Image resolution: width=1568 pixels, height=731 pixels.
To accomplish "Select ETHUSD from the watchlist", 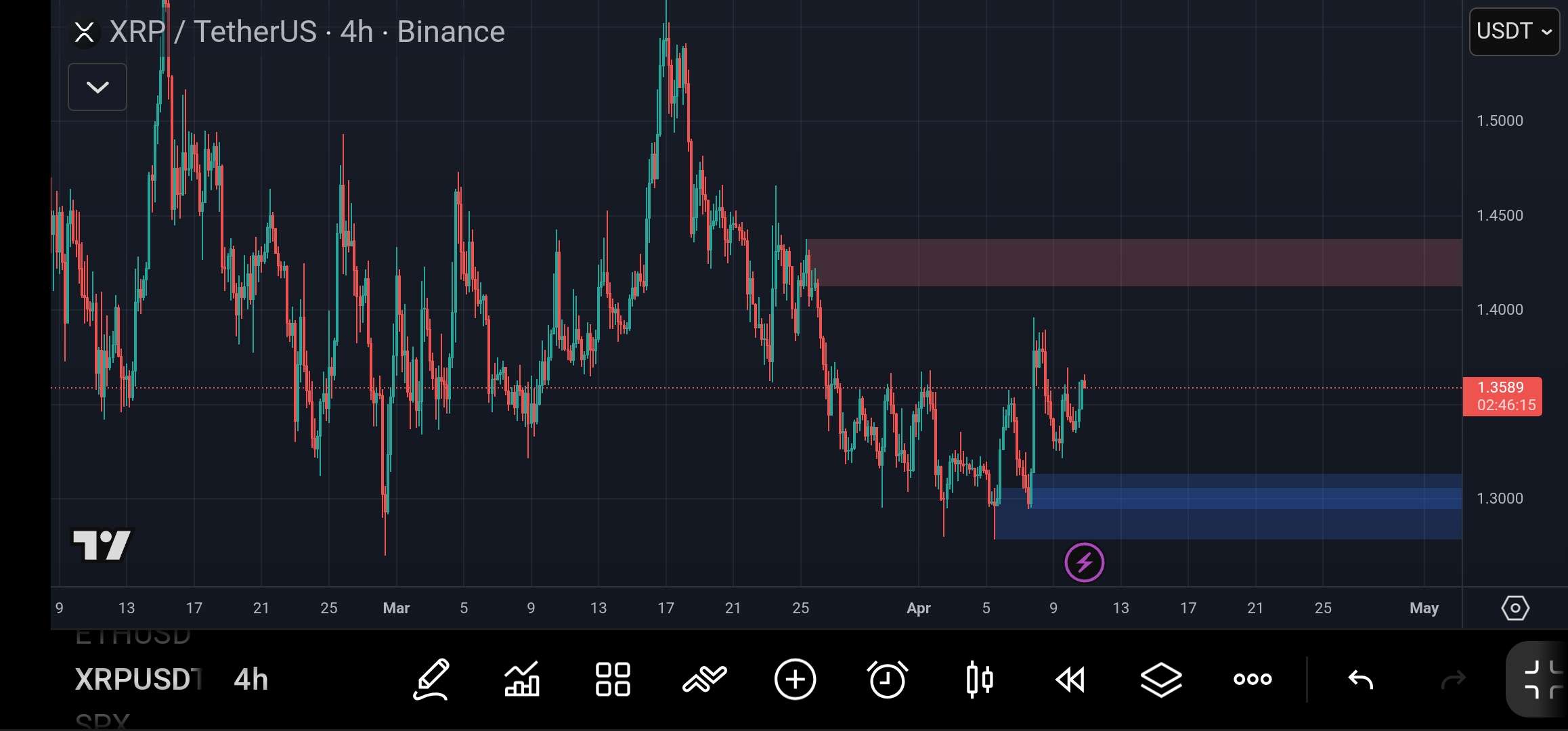I will pos(133,636).
